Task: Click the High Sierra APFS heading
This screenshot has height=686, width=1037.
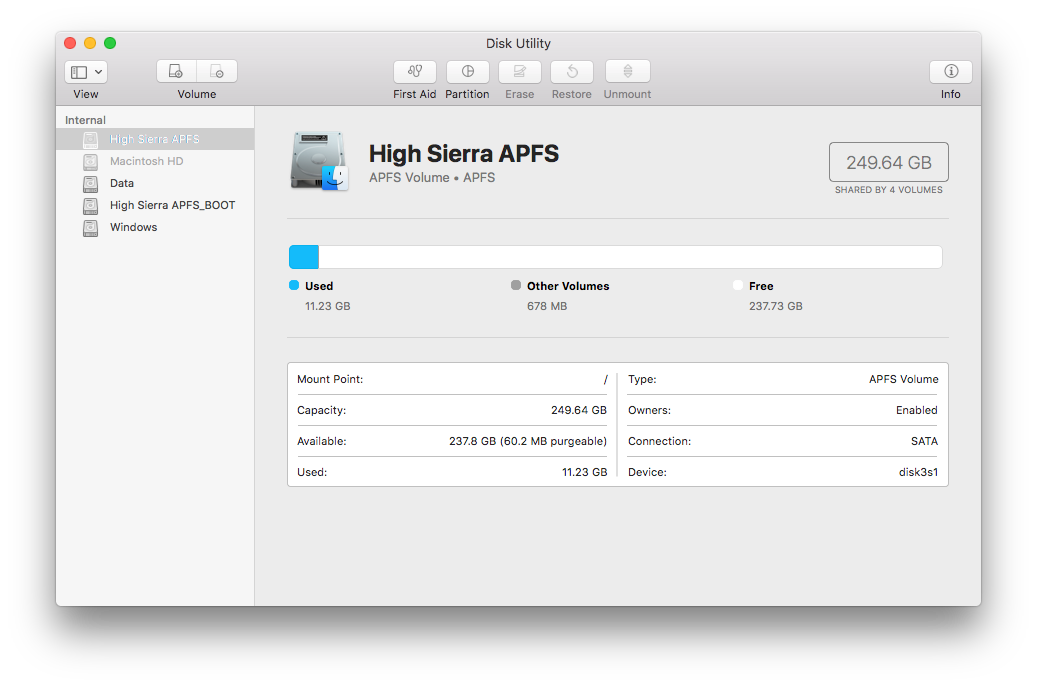Action: pyautogui.click(x=464, y=153)
